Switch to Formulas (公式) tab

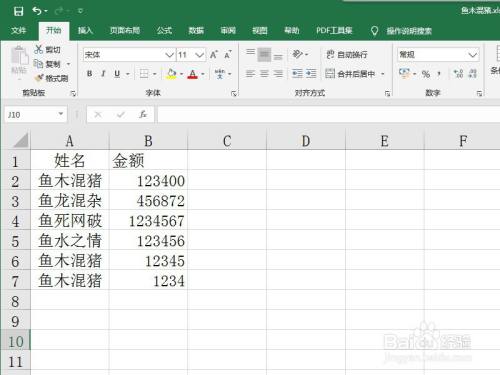(164, 31)
